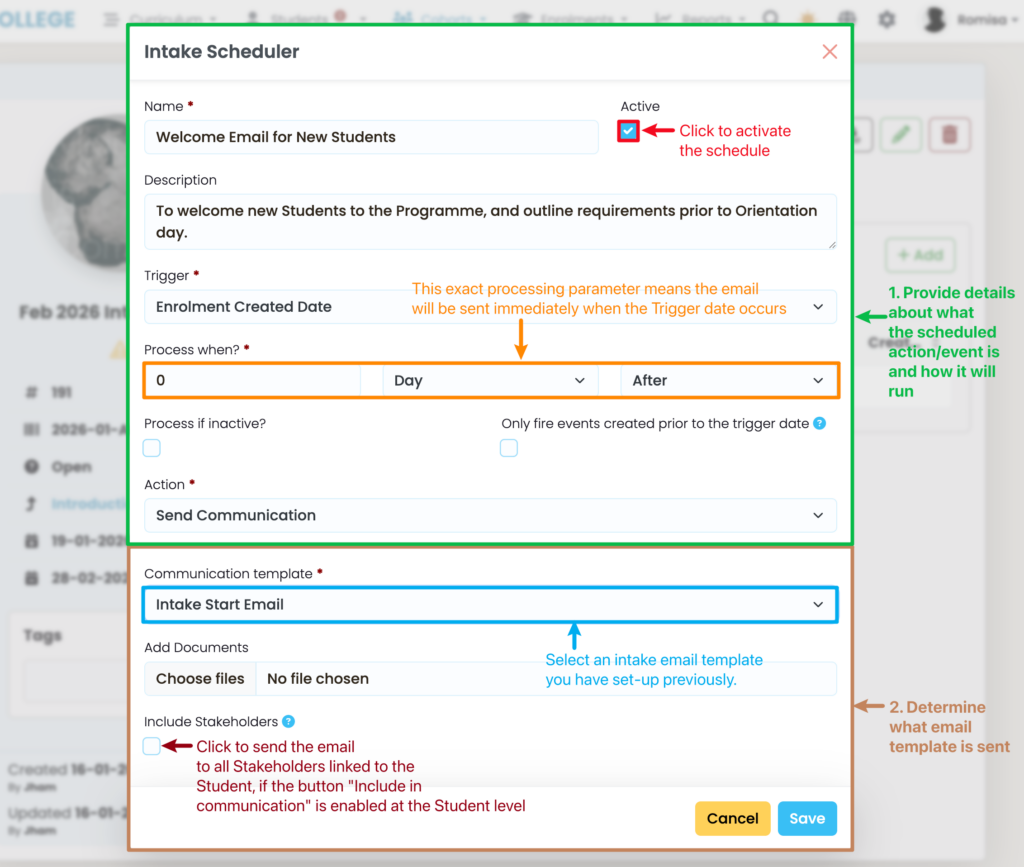1024x867 pixels.
Task: Click the help icon beside Include Stakeholders
Action: pos(288,721)
